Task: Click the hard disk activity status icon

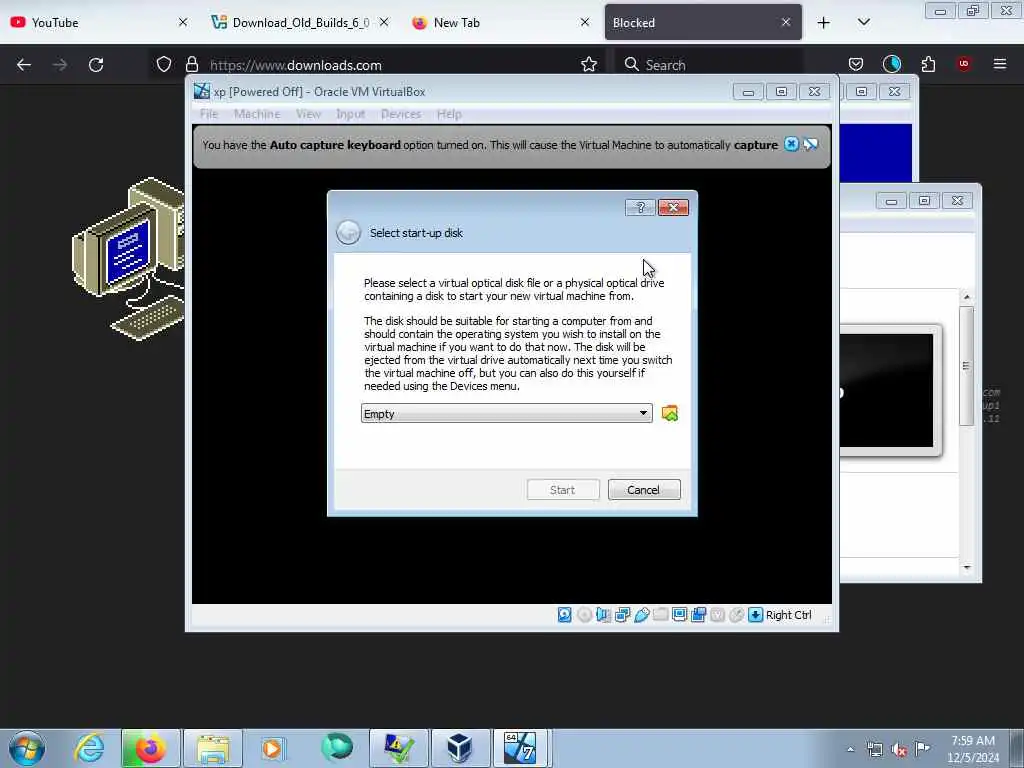Action: click(x=564, y=615)
